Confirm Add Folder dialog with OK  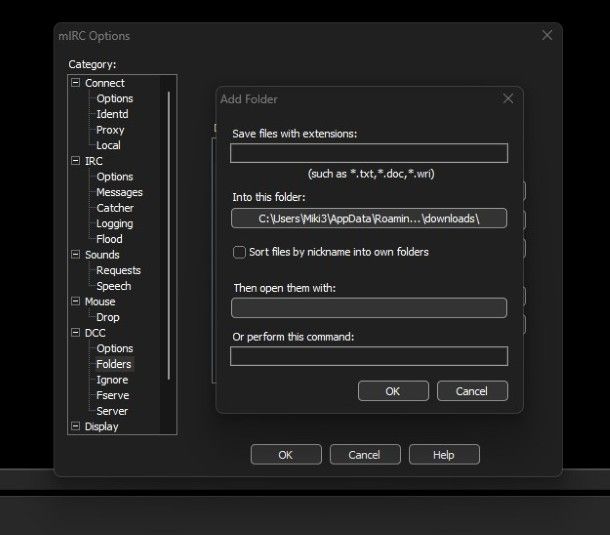point(393,391)
